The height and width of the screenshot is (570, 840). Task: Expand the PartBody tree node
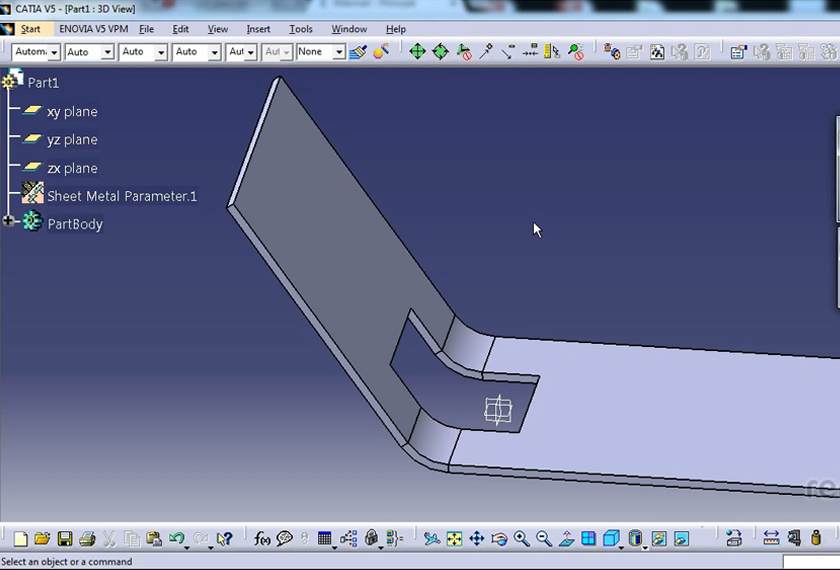pos(9,221)
